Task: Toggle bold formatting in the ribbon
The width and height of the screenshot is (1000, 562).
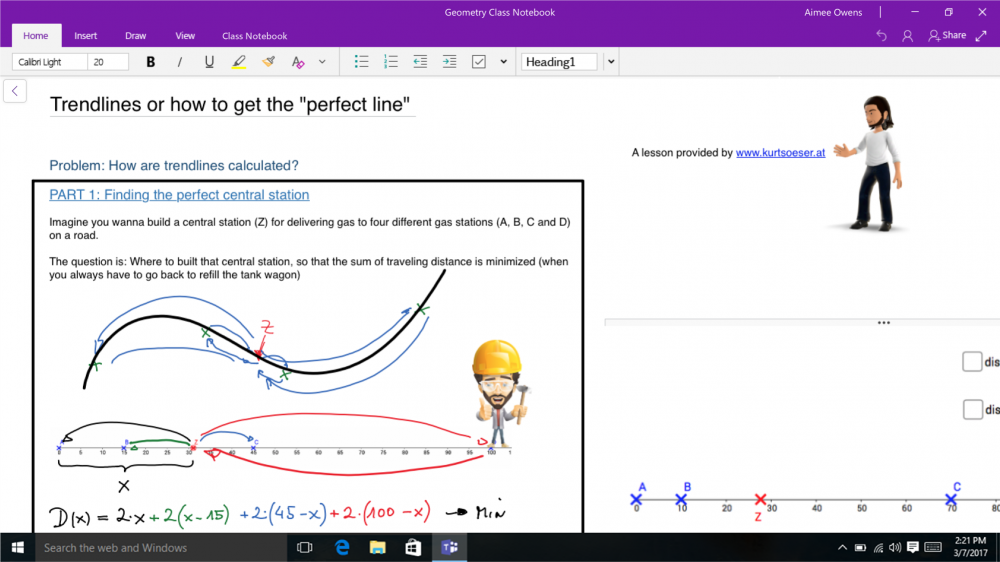Action: pos(151,62)
